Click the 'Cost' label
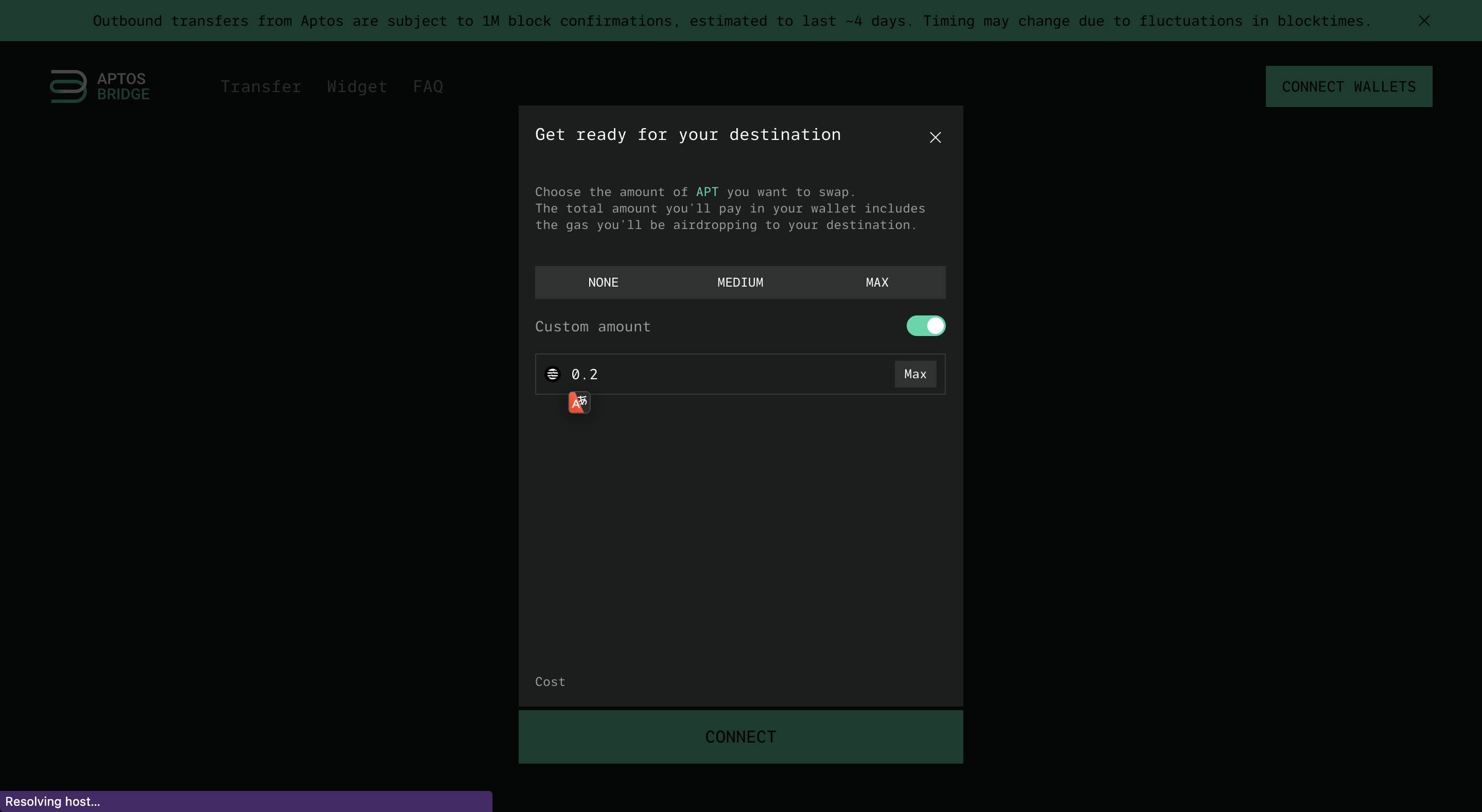This screenshot has height=812, width=1482. (550, 682)
